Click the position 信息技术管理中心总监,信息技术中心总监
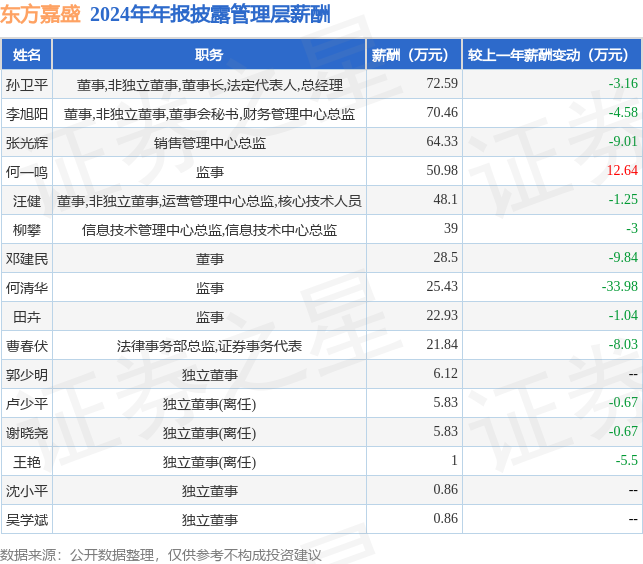Image resolution: width=643 pixels, height=564 pixels. [209, 230]
